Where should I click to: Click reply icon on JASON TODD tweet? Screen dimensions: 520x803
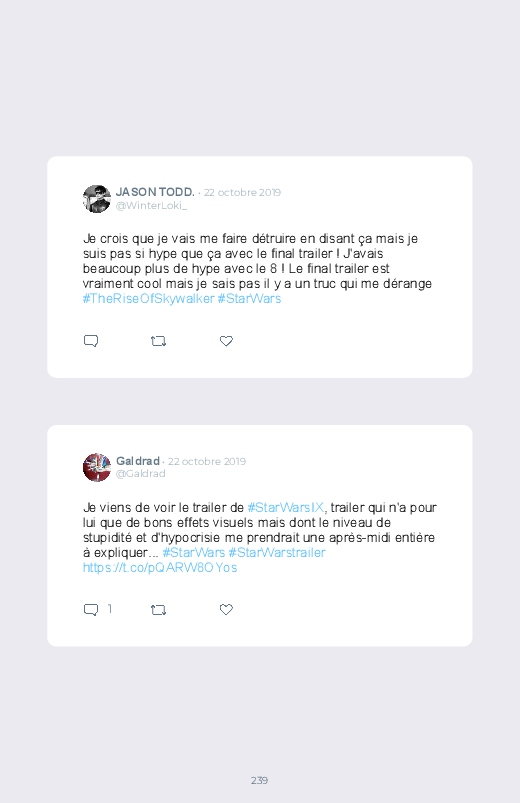tap(91, 341)
